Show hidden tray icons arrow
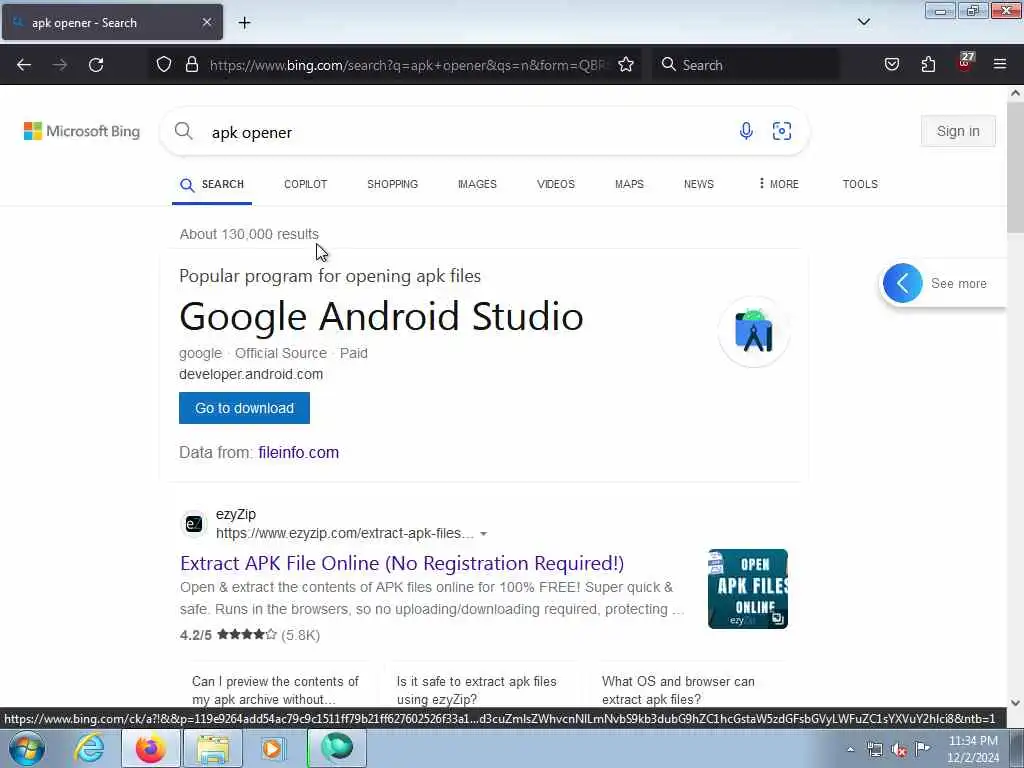The width and height of the screenshot is (1024, 768). click(850, 750)
